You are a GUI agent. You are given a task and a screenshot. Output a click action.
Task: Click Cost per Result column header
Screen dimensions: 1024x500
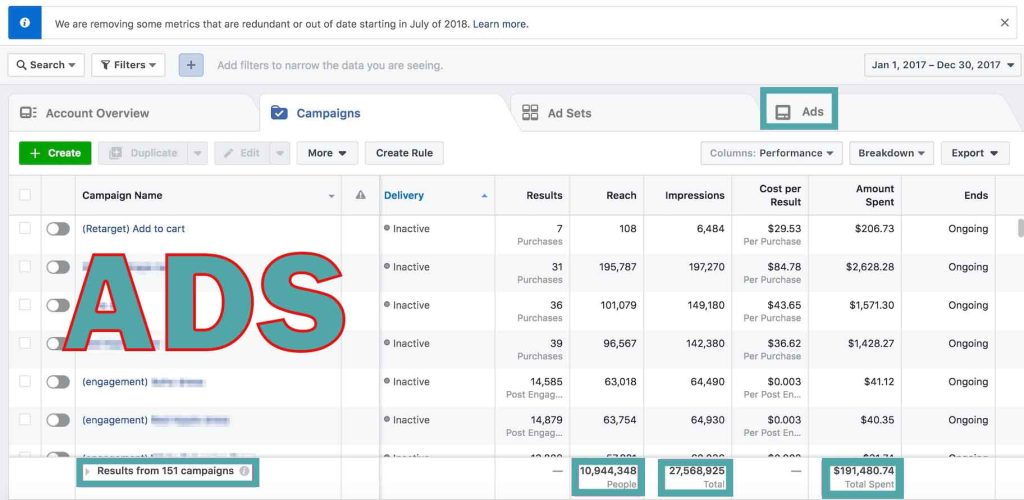[780, 195]
